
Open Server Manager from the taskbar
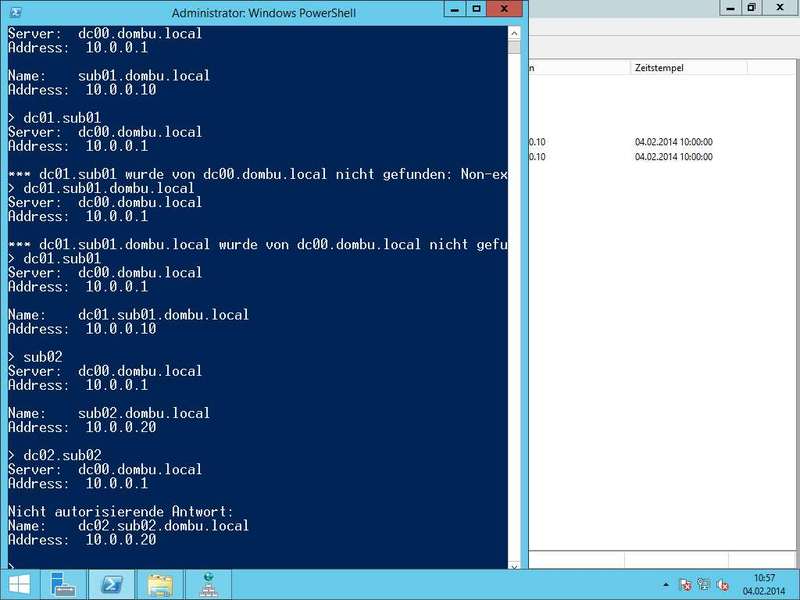click(x=64, y=585)
